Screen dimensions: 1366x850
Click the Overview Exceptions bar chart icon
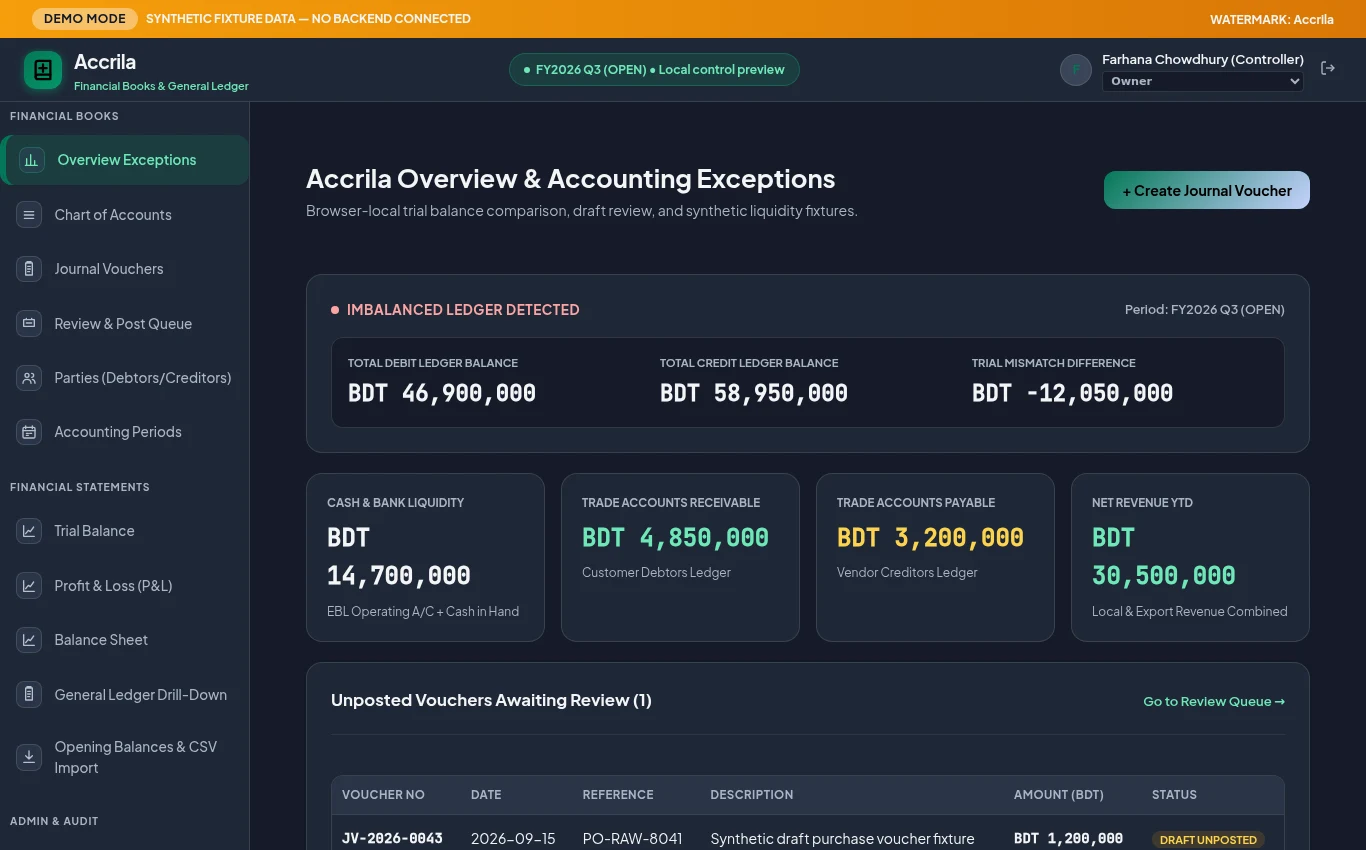(32, 160)
